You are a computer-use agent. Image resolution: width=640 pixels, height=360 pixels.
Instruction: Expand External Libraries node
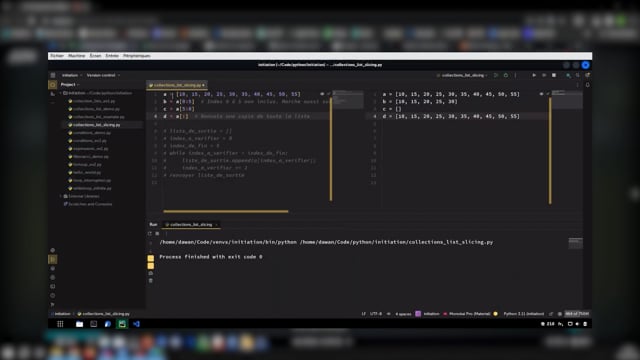(61, 196)
